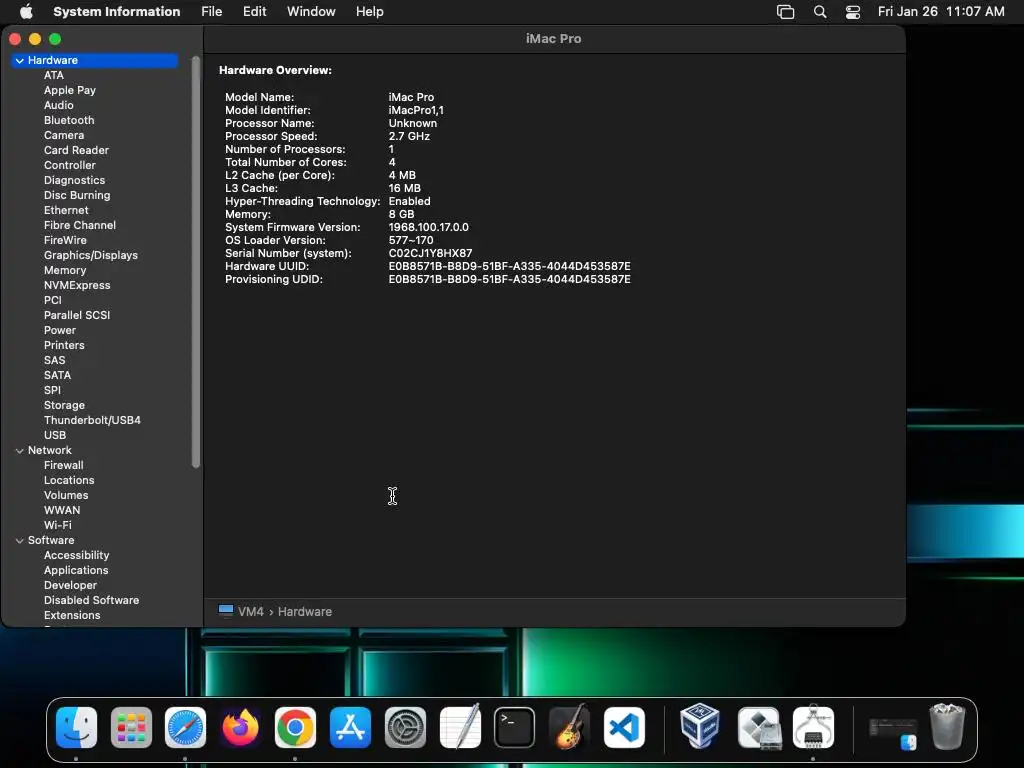This screenshot has width=1024, height=768.
Task: Click the firmware version 1968.100.17.0.0
Action: tap(428, 227)
